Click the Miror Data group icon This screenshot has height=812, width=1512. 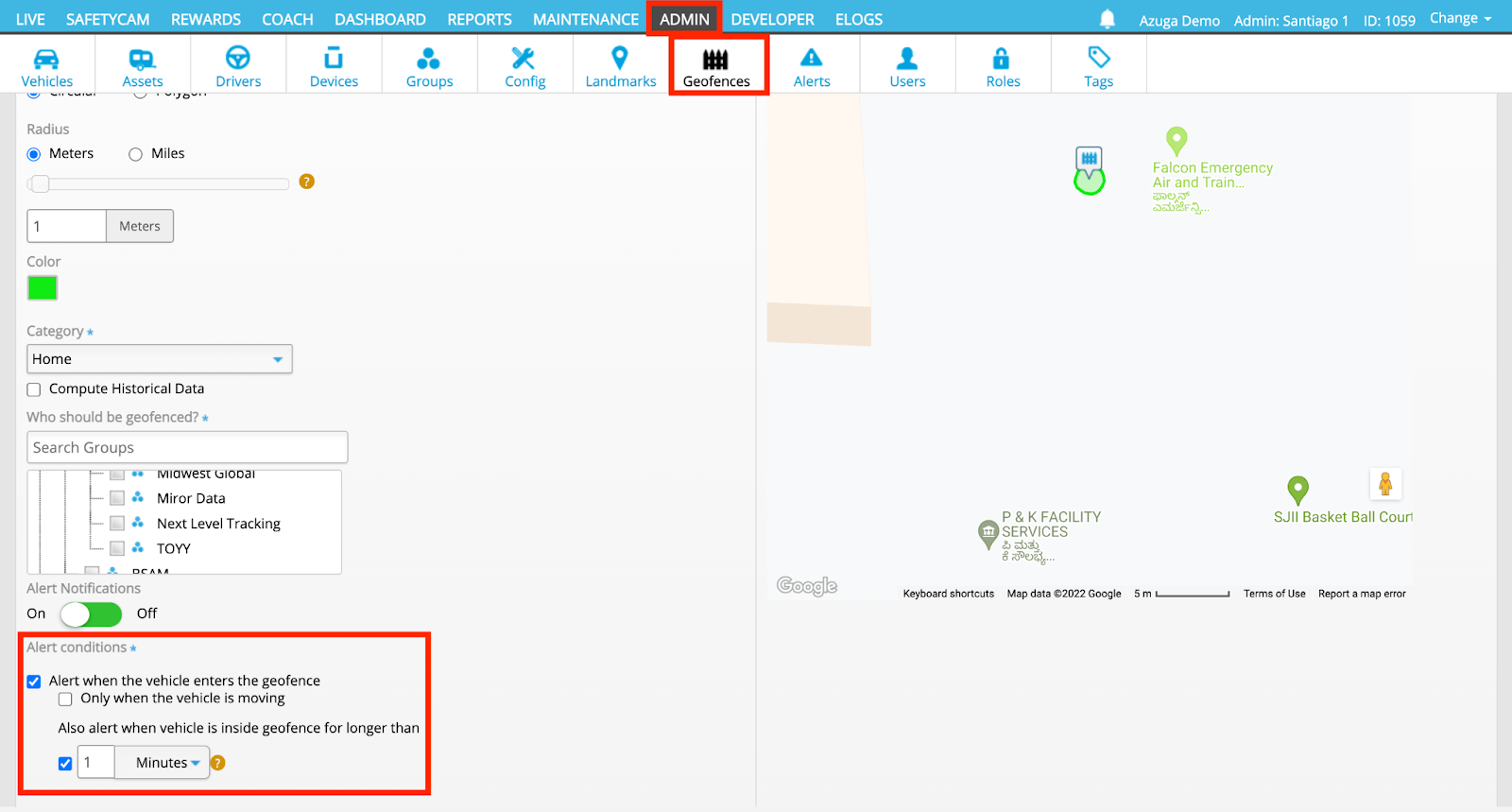click(138, 497)
